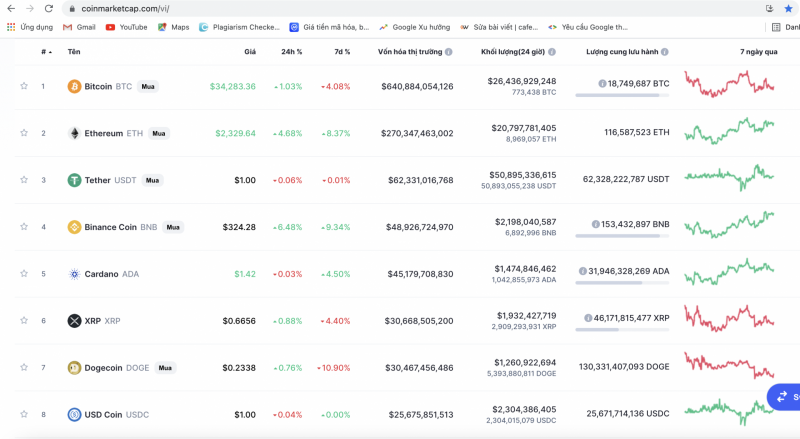This screenshot has width=800, height=439.
Task: Open the Yêu cầu Google bookmark
Action: tap(588, 27)
